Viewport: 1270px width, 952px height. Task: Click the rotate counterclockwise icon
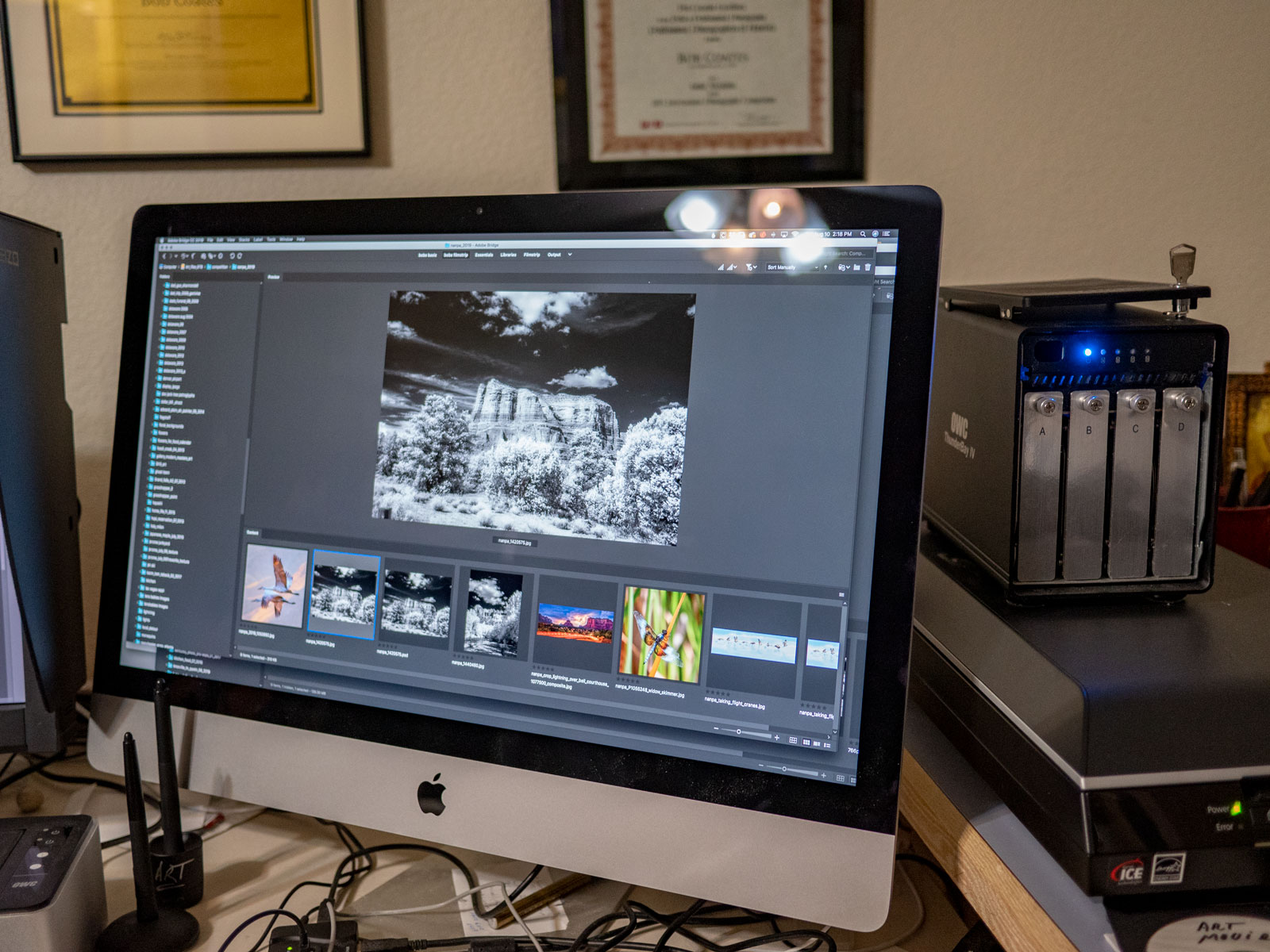coord(231,256)
